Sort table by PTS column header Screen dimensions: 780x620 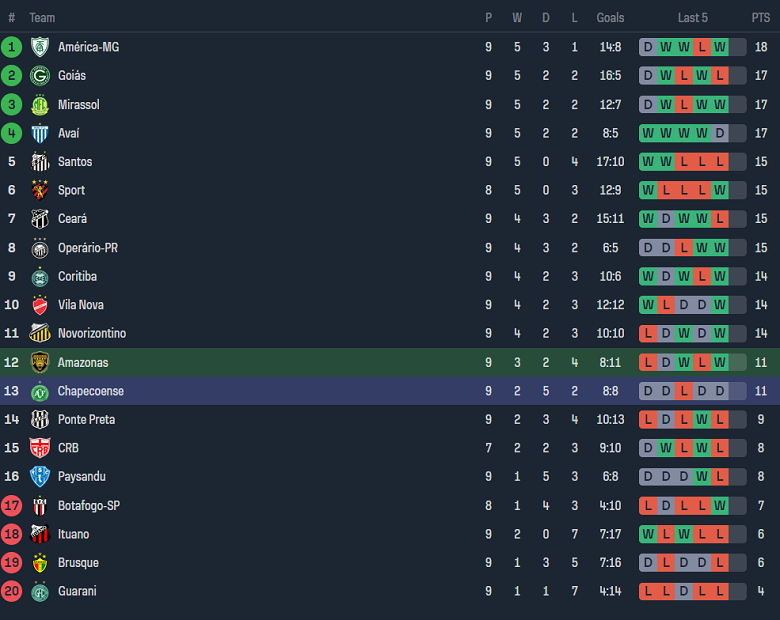(x=761, y=18)
